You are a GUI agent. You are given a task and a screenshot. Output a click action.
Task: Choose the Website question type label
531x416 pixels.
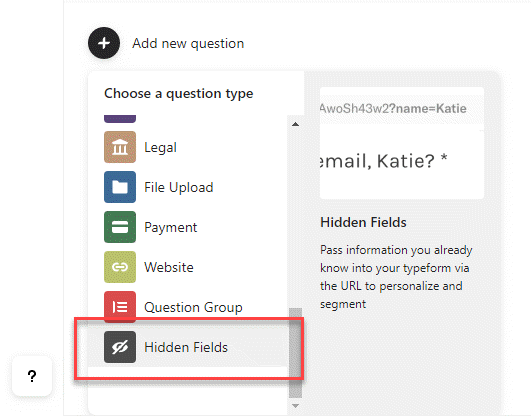click(x=169, y=267)
